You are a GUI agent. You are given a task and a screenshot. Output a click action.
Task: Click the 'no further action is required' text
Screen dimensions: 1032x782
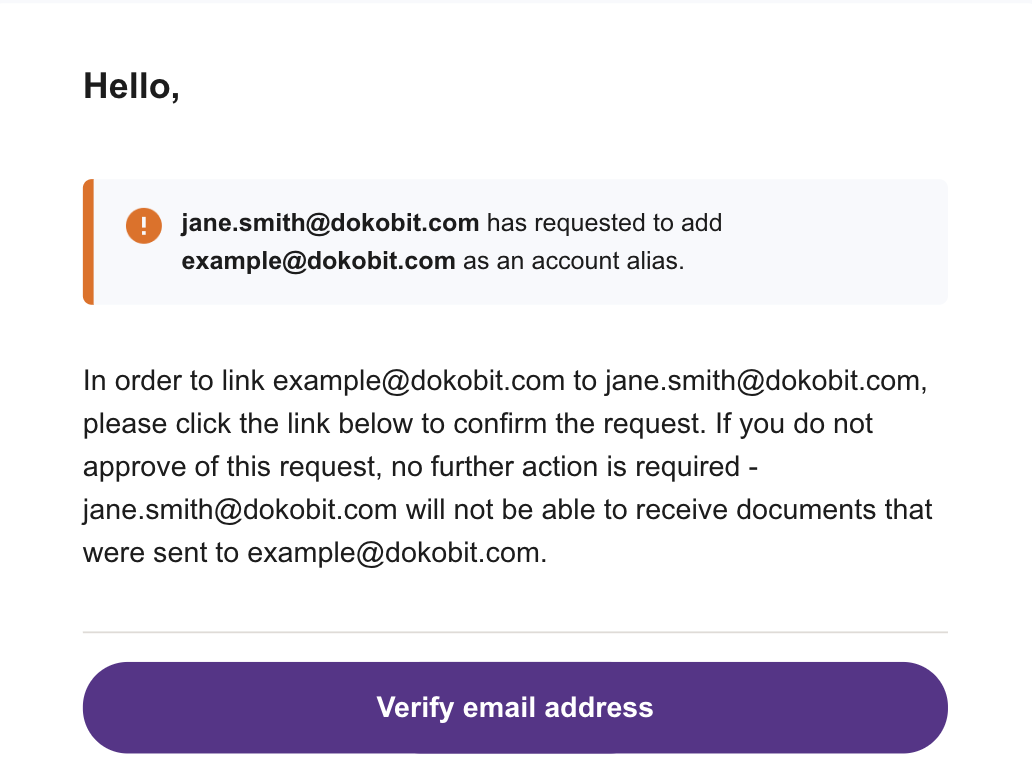565,467
